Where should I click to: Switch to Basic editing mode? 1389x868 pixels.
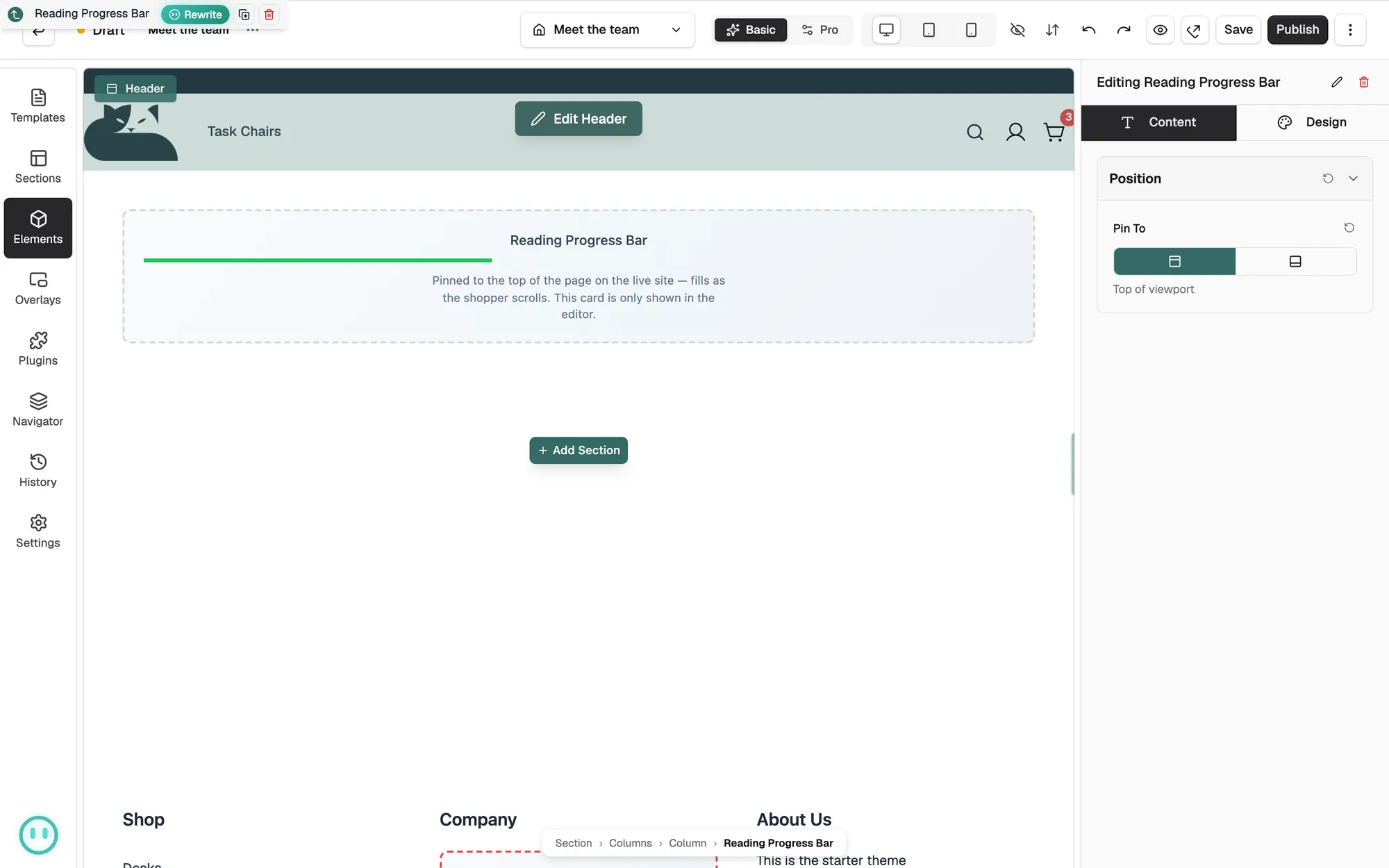click(751, 30)
